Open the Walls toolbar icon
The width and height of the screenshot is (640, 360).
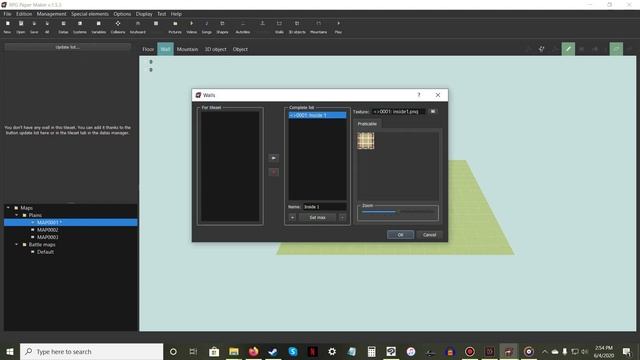point(279,27)
